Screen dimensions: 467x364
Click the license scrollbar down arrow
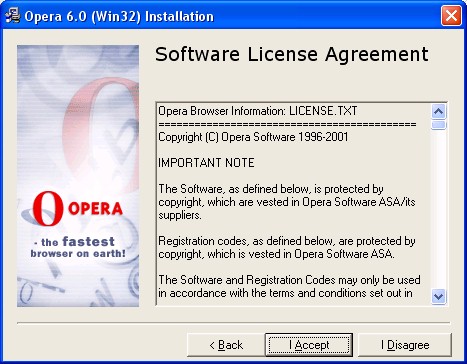click(x=438, y=296)
